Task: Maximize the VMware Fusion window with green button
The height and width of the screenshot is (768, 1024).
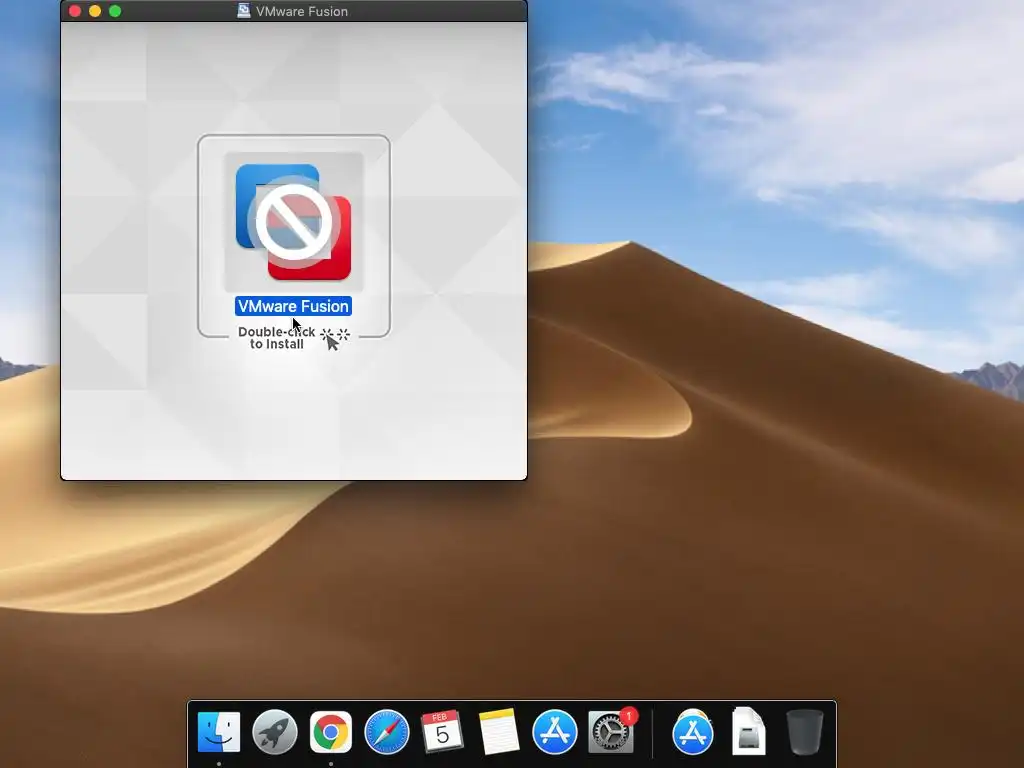Action: [x=115, y=11]
